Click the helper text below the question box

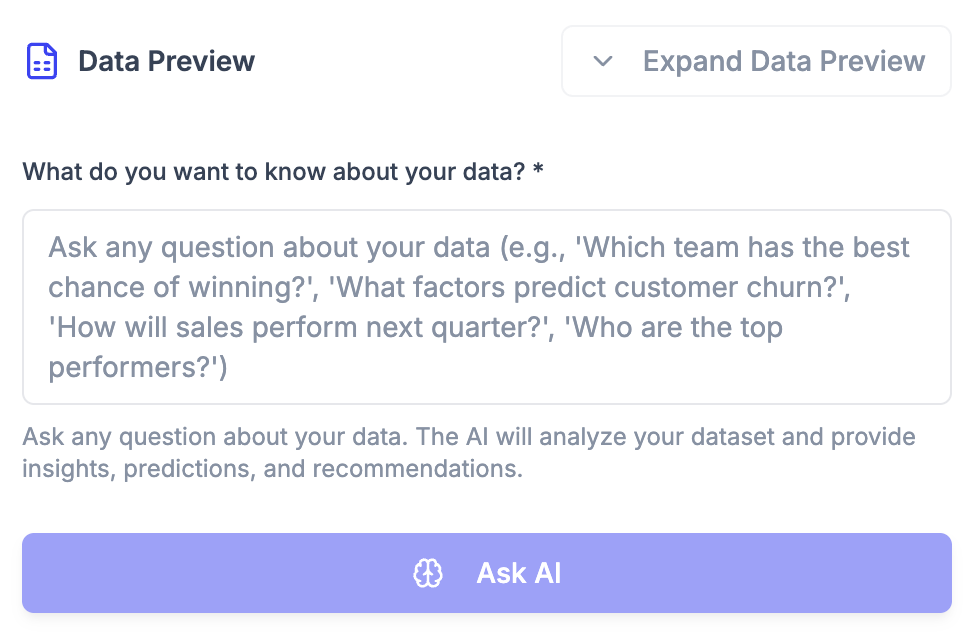(x=469, y=452)
